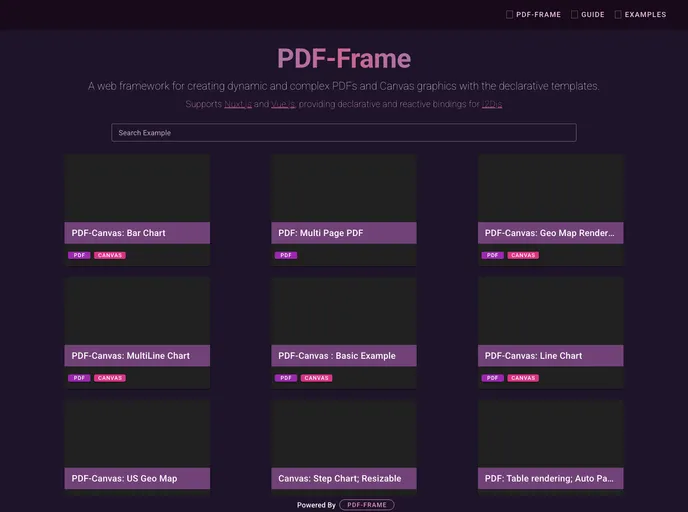Select PDF tag on Multi Page PDF card
Image resolution: width=688 pixels, height=512 pixels.
click(286, 255)
